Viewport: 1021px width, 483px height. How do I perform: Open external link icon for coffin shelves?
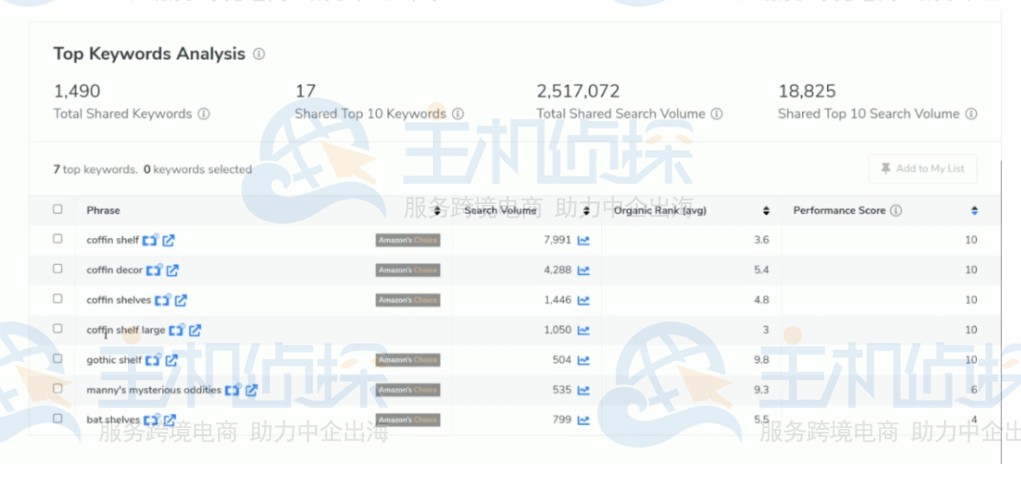click(x=181, y=300)
